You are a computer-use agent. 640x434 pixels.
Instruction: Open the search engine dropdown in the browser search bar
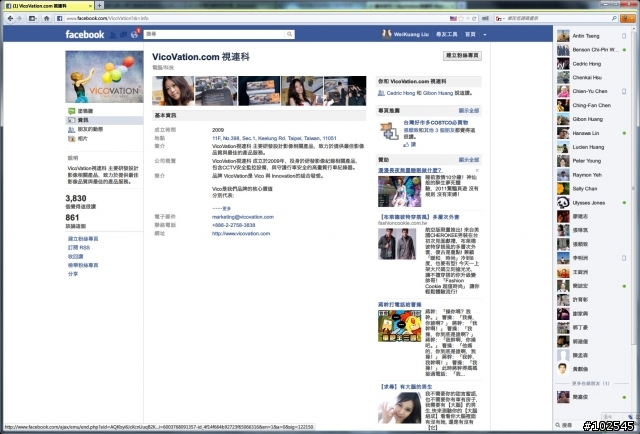504,18
